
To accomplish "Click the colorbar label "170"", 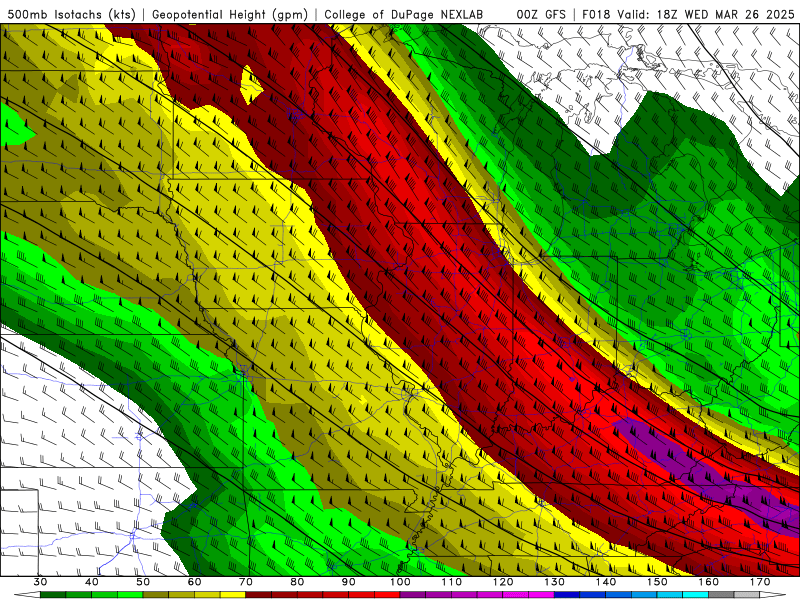I will (x=760, y=582).
